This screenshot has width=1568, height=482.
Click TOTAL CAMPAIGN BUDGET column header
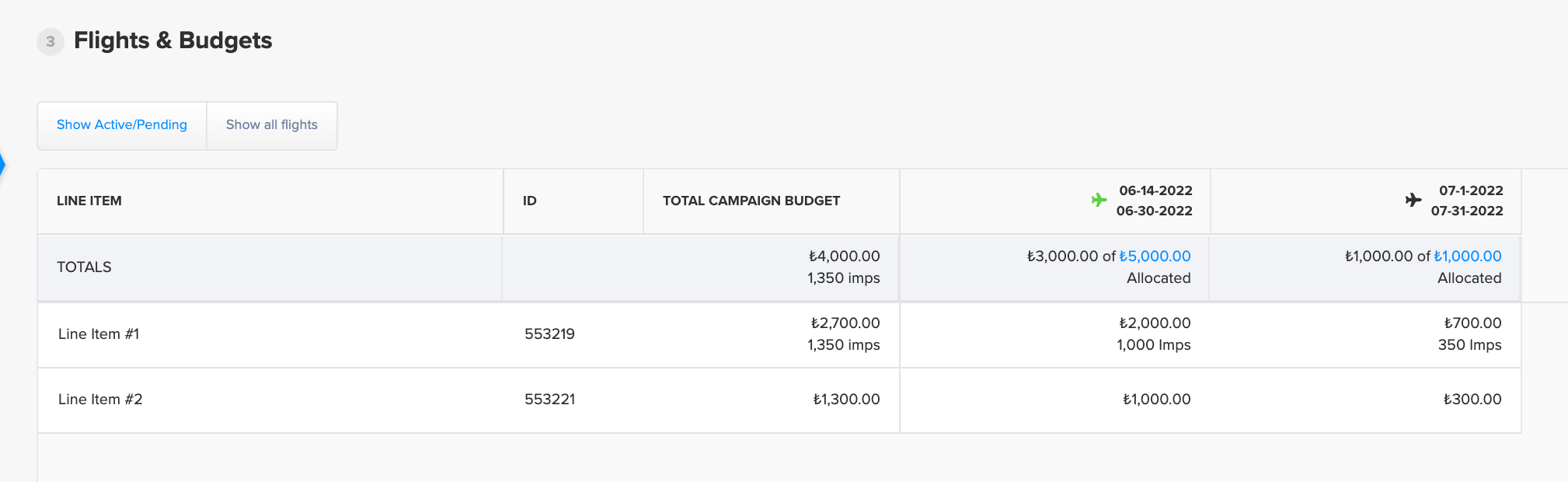(751, 201)
